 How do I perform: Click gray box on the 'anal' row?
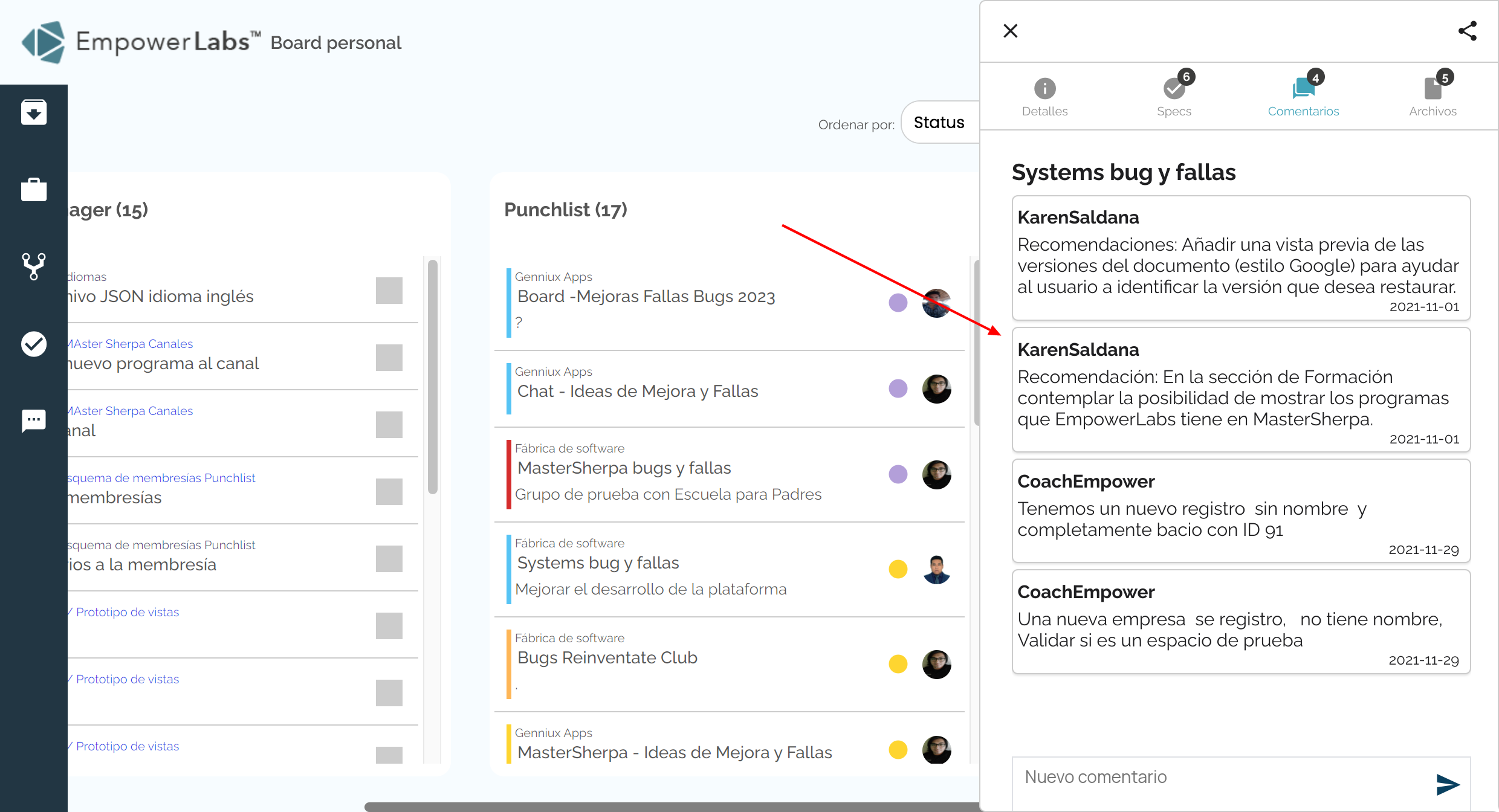tap(389, 425)
